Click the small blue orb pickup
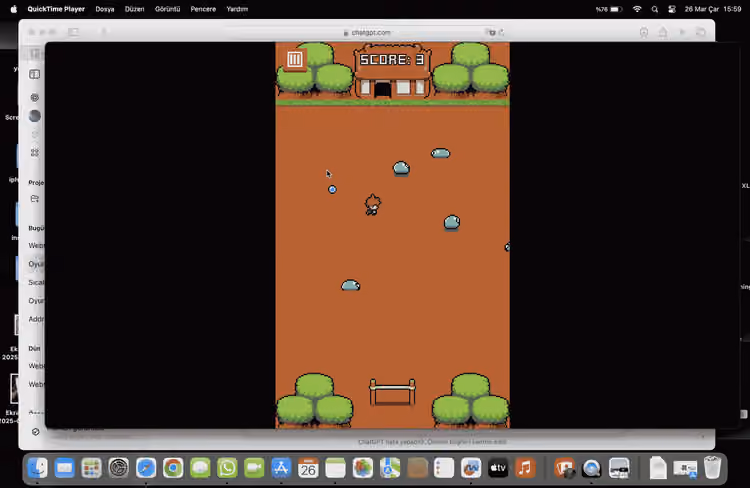The image size is (750, 488). 332,189
